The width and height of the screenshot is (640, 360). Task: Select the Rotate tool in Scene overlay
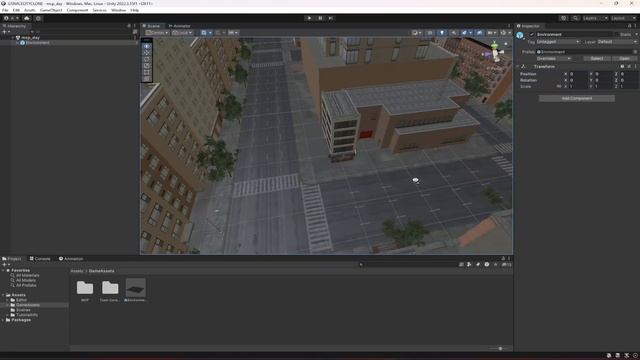[147, 59]
